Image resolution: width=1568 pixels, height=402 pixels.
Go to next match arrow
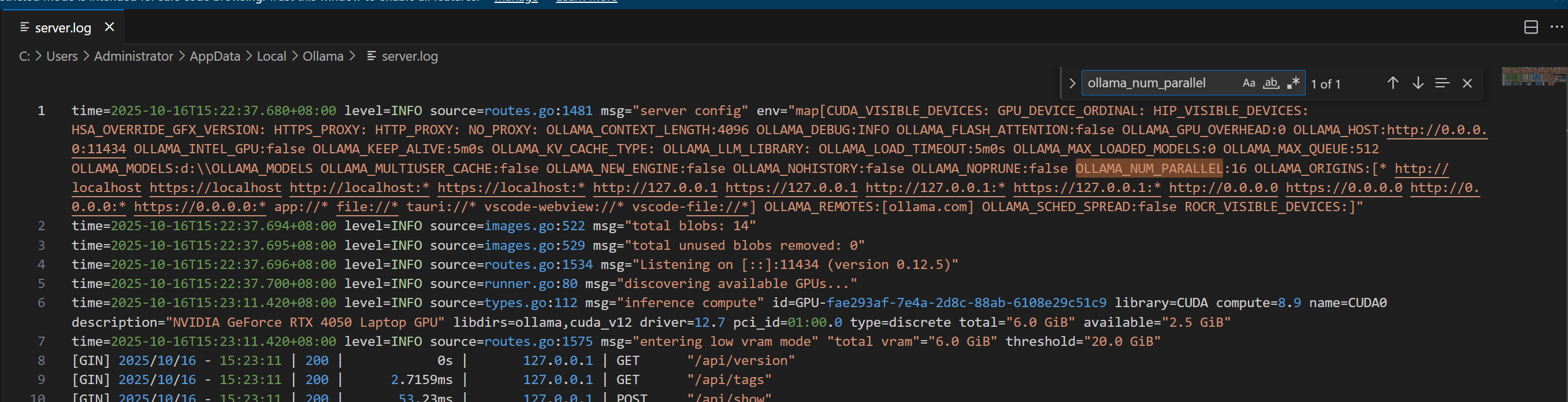tap(1418, 83)
